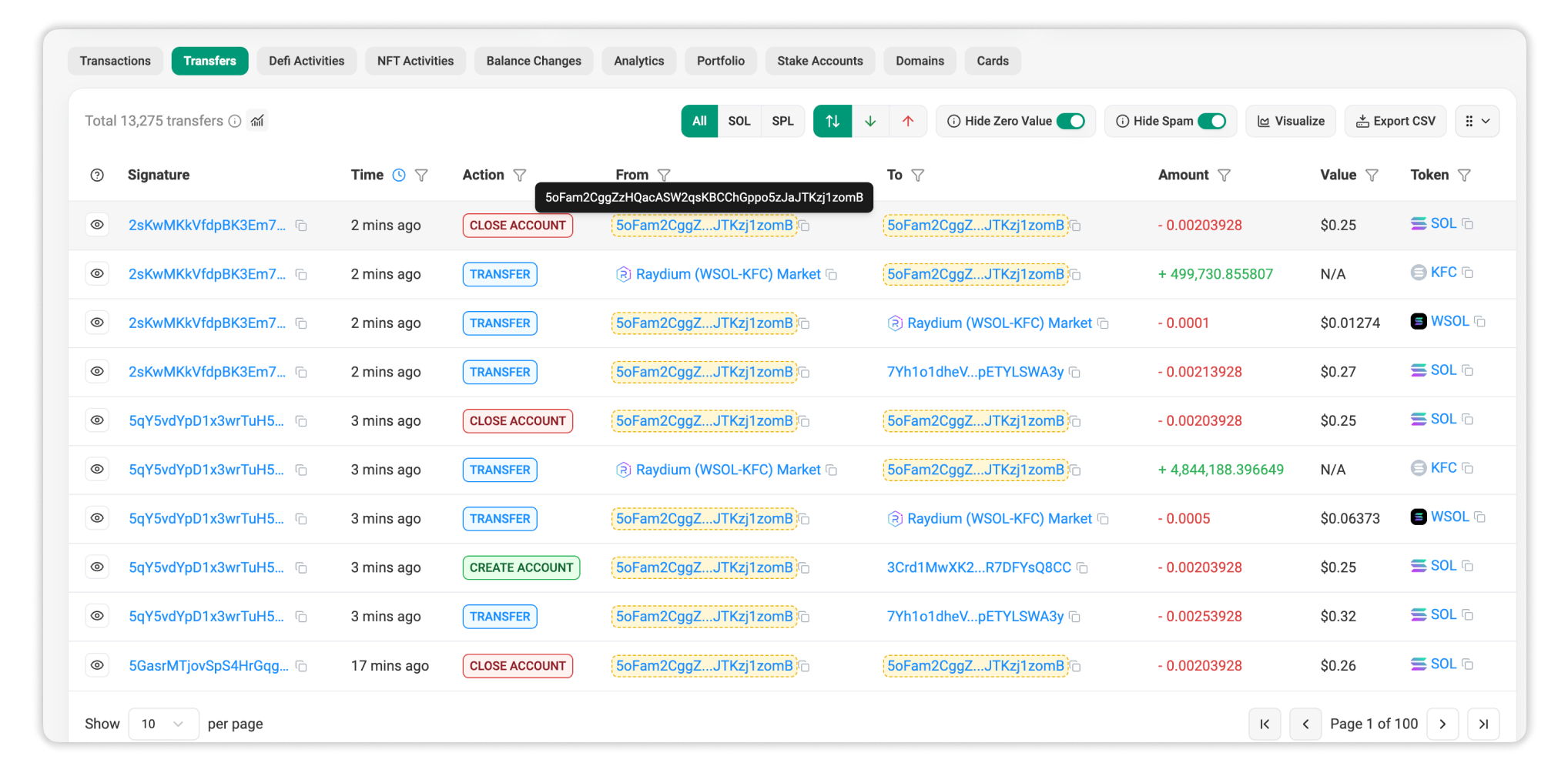The image size is (1568, 773).
Task: Filter by incoming transfers green down arrow
Action: tap(870, 121)
